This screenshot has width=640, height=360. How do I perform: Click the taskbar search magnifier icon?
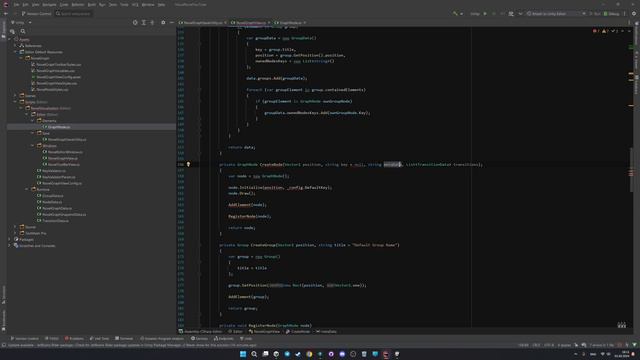tap(254, 354)
